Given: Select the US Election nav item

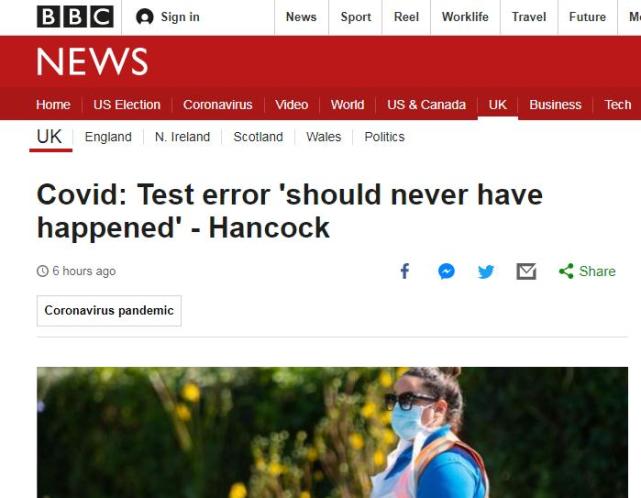Looking at the screenshot, I should [127, 105].
